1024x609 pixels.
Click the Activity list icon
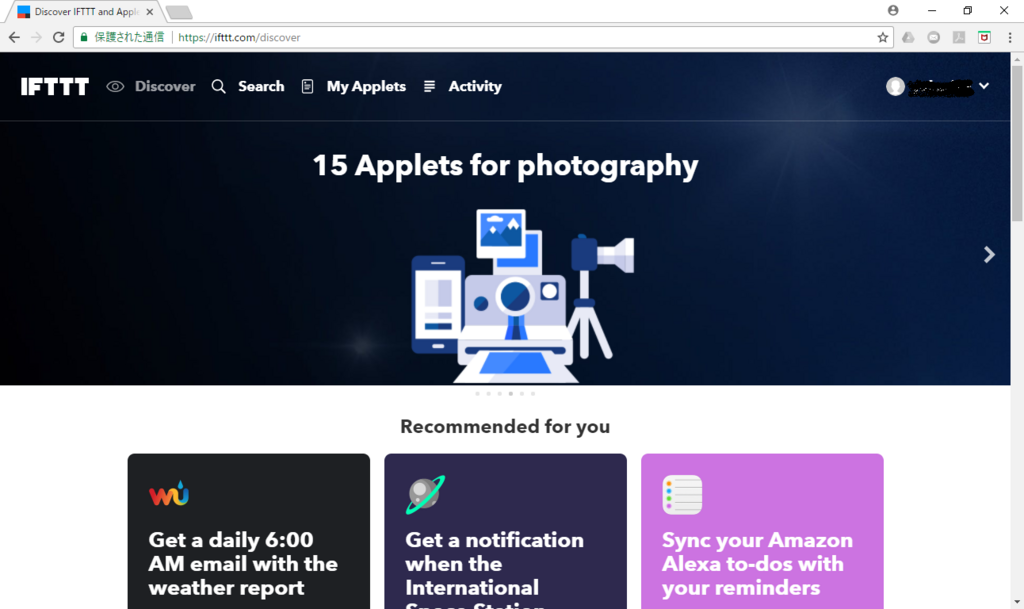[x=429, y=86]
